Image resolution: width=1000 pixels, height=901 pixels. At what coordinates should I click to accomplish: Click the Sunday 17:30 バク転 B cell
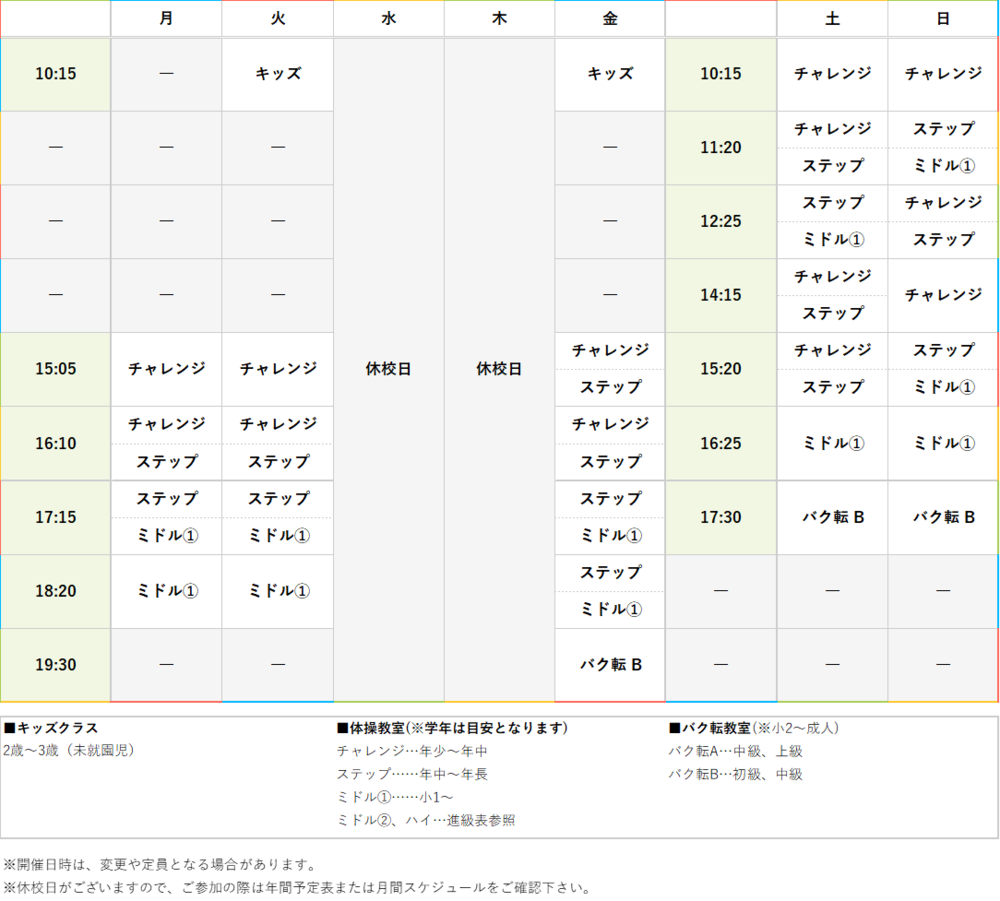(x=943, y=517)
